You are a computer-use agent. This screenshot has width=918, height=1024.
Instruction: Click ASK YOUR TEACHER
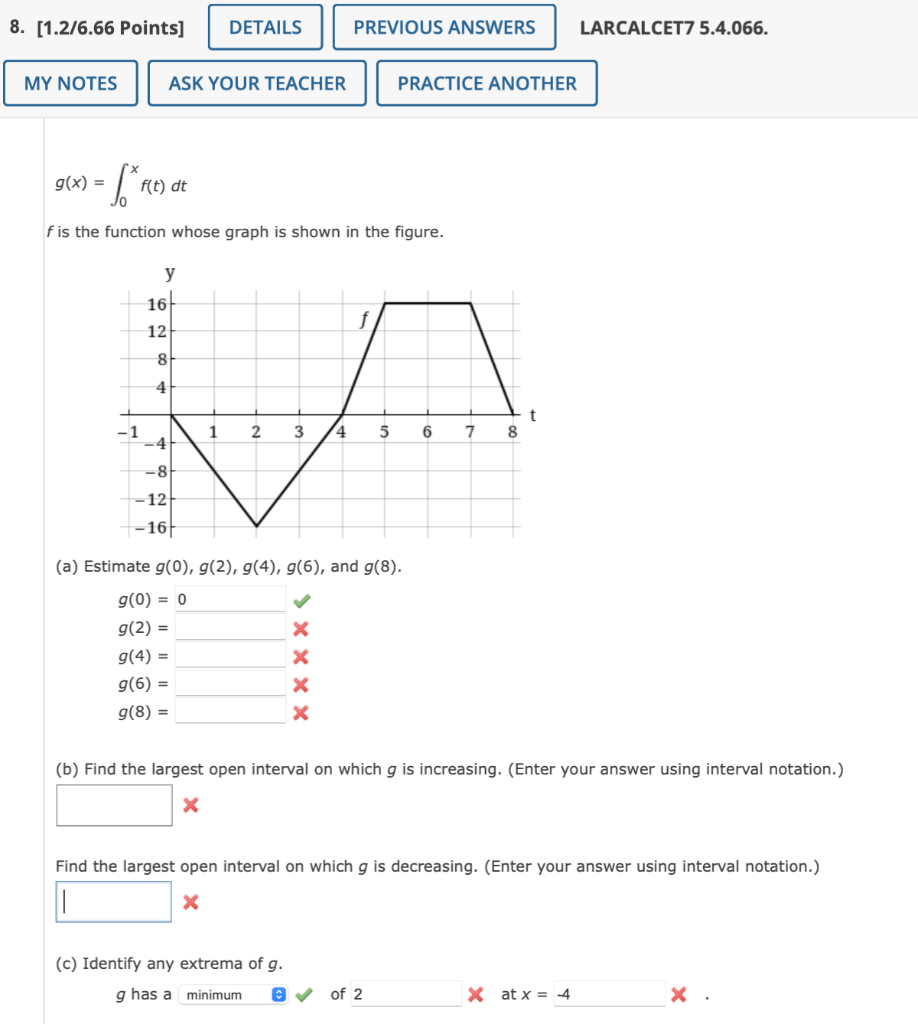tap(256, 83)
